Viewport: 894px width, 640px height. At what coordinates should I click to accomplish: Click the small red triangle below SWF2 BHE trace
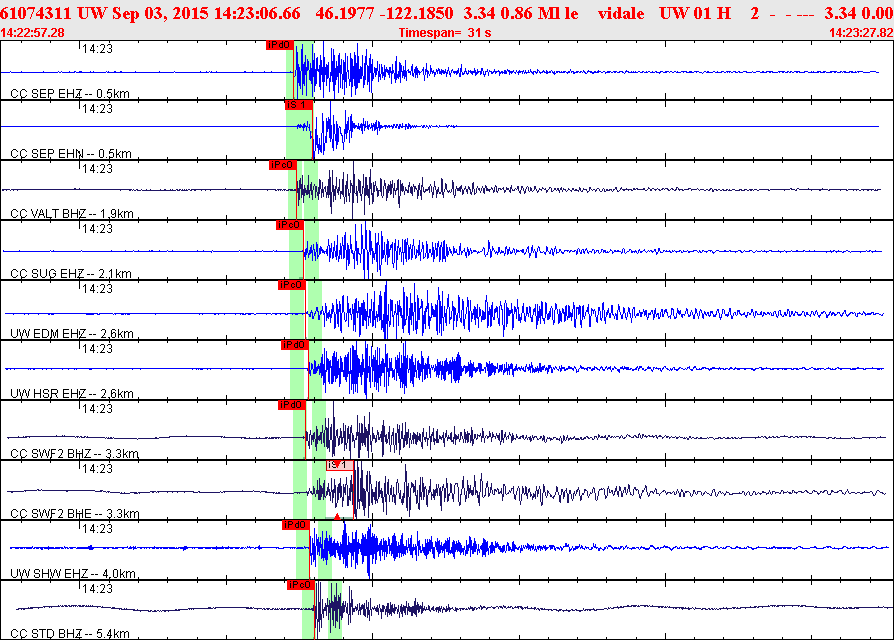coord(338,516)
